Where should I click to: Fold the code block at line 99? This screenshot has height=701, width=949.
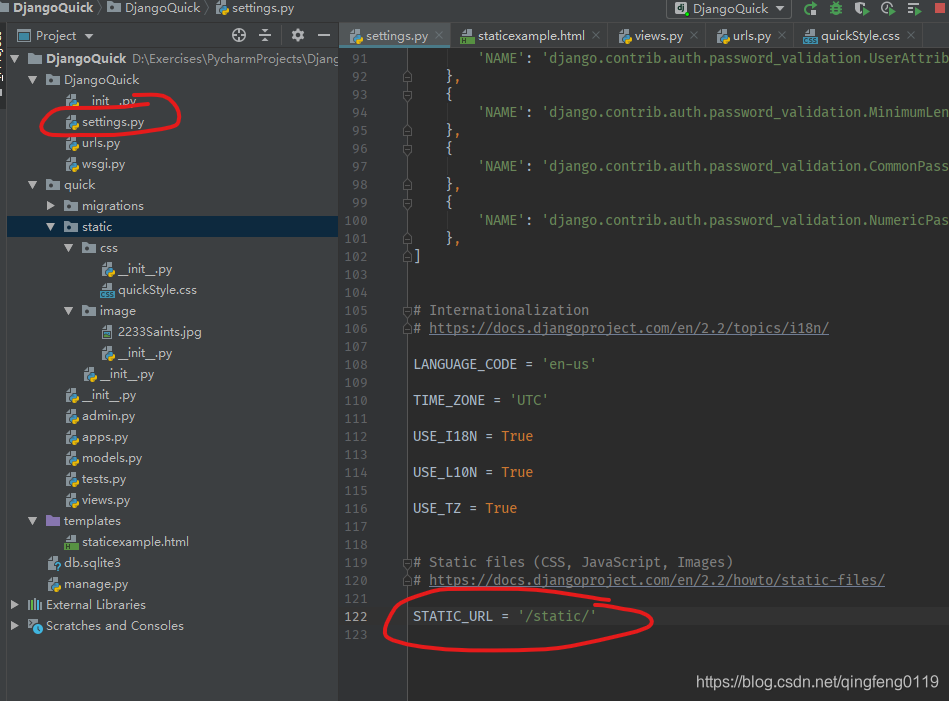coord(407,203)
